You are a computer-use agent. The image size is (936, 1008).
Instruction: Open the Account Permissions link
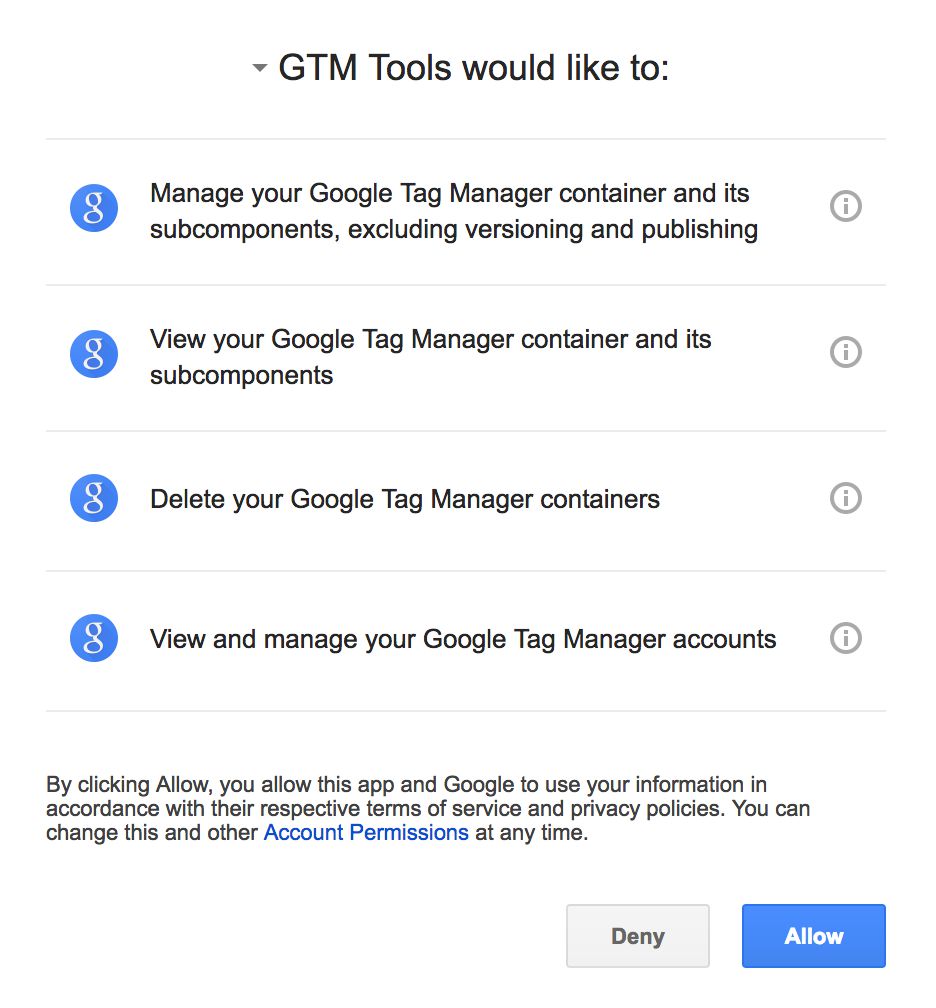click(366, 832)
